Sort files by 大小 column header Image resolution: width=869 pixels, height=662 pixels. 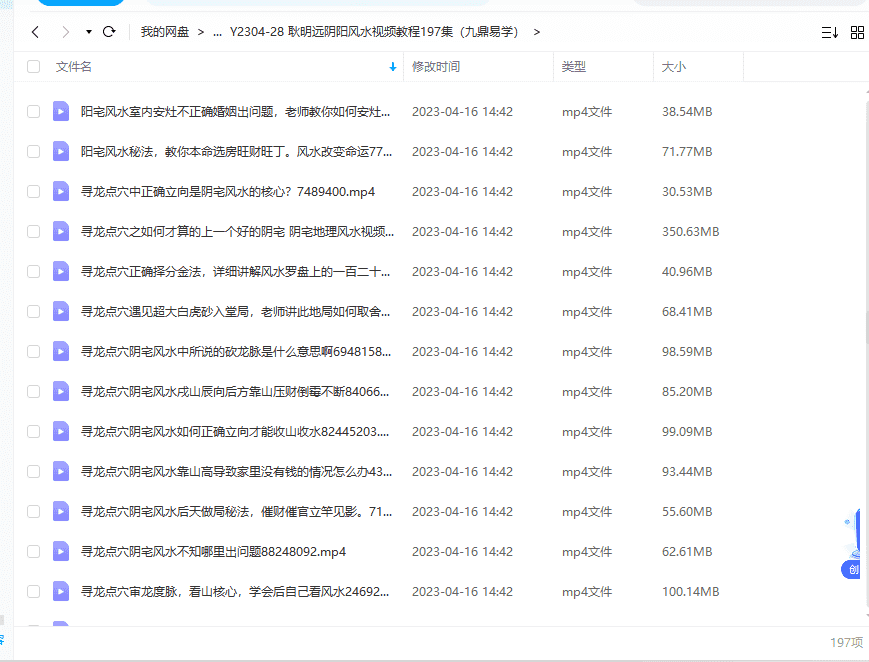pos(673,67)
